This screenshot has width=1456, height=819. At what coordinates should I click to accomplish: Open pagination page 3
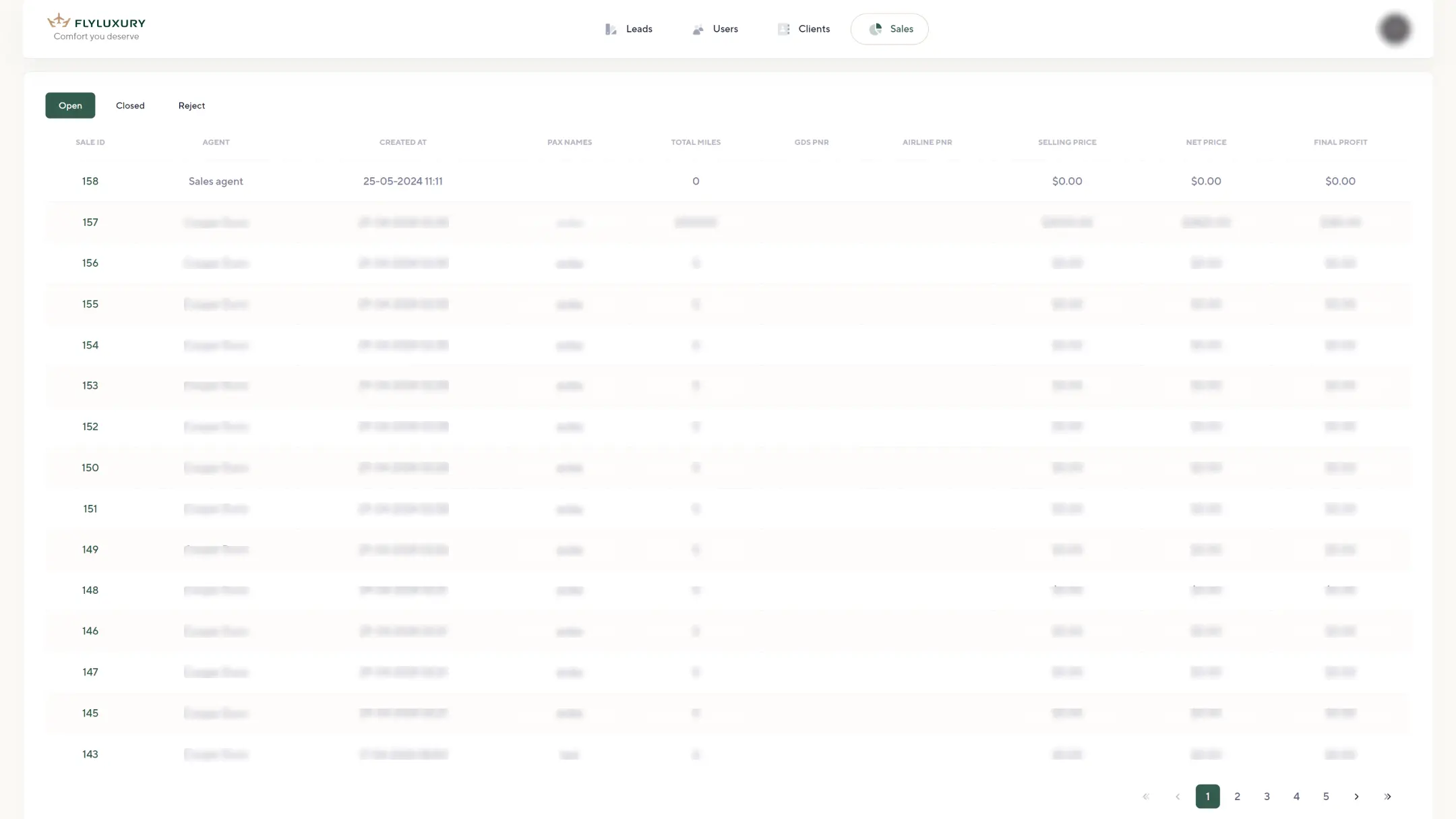[x=1267, y=796]
